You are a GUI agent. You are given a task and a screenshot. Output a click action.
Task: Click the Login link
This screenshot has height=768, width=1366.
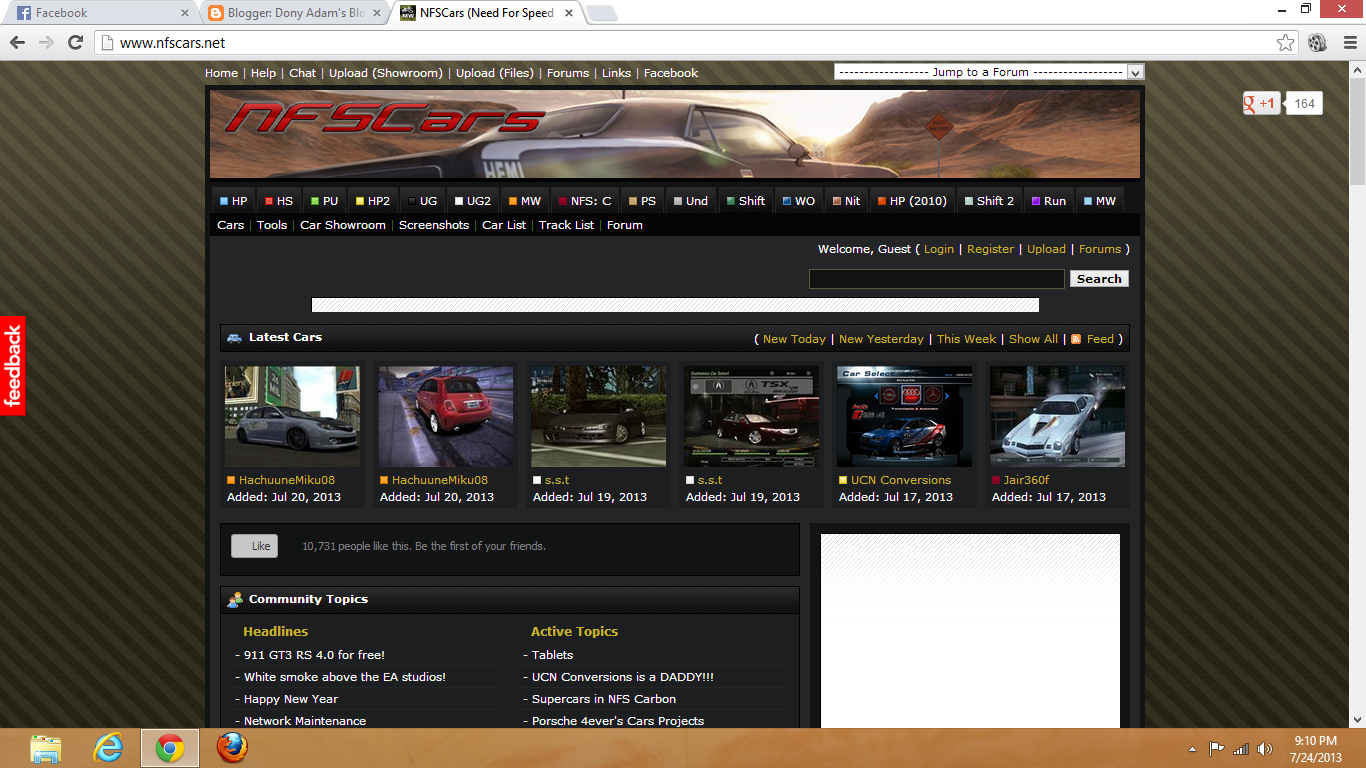coord(939,249)
